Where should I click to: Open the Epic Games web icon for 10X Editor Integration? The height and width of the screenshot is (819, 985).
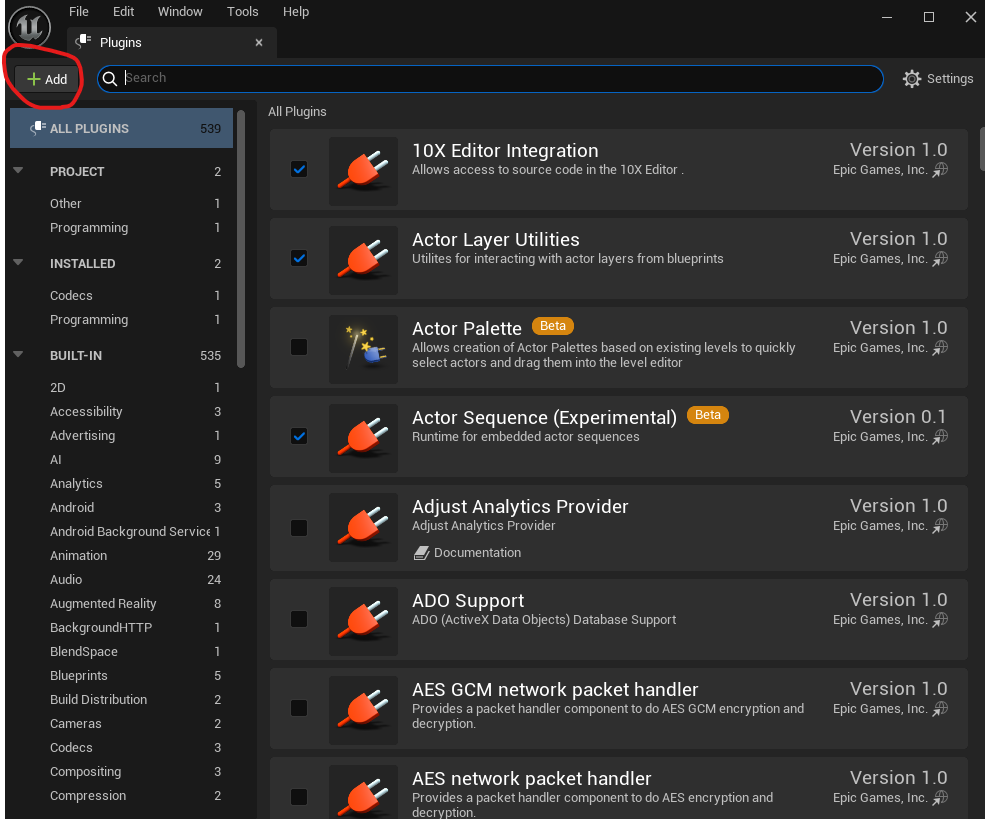[x=940, y=170]
